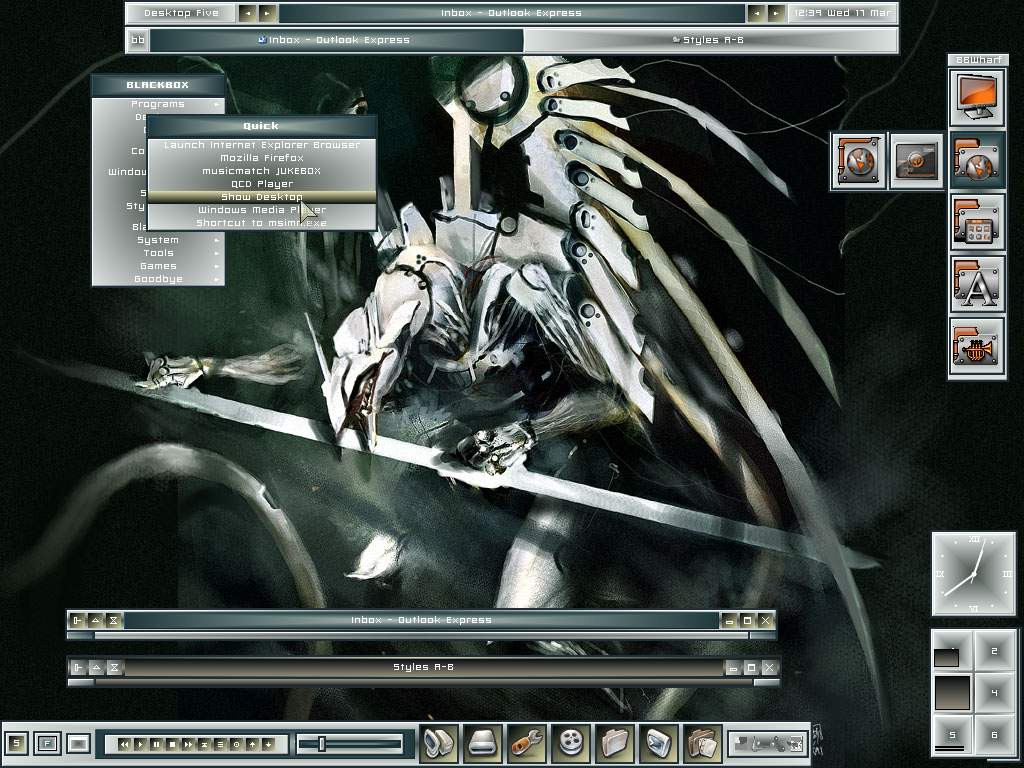Launch the film reel media dock icon
1024x768 pixels.
[571, 743]
